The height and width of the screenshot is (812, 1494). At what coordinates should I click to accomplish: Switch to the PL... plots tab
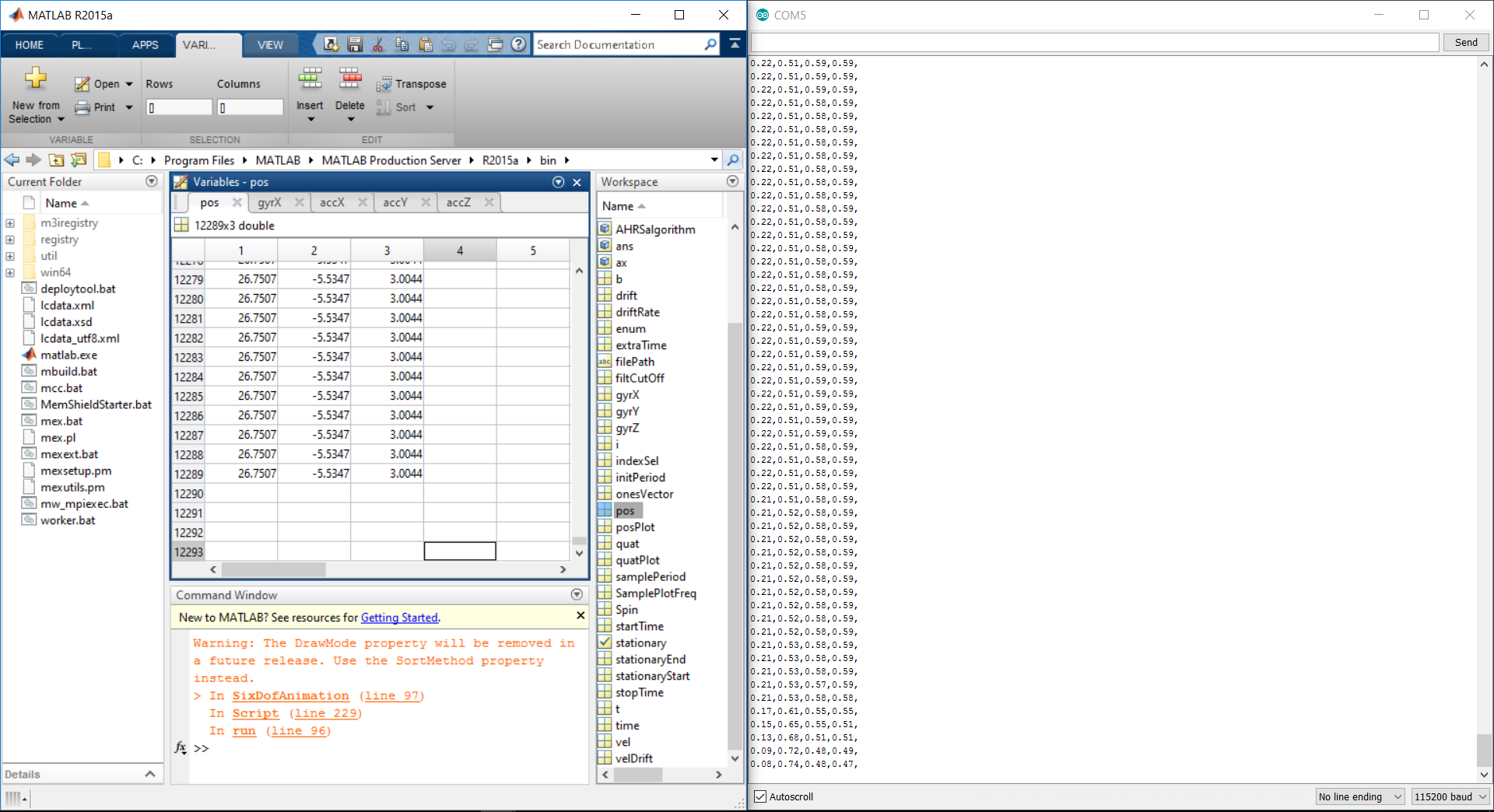click(82, 44)
